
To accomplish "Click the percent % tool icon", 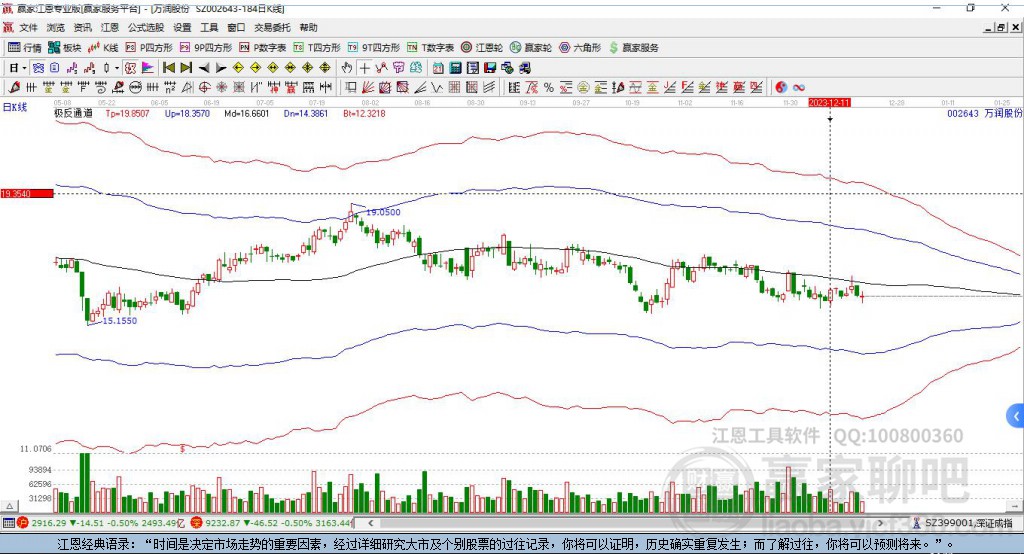I will (x=549, y=88).
